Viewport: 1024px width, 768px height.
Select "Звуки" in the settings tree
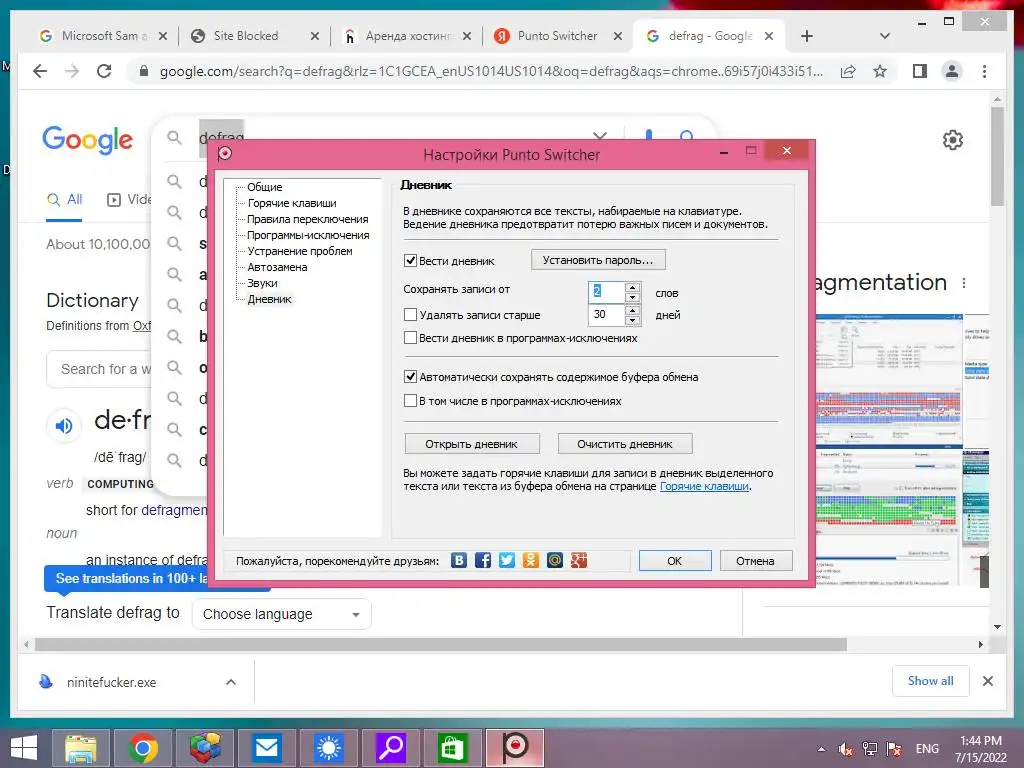click(263, 283)
